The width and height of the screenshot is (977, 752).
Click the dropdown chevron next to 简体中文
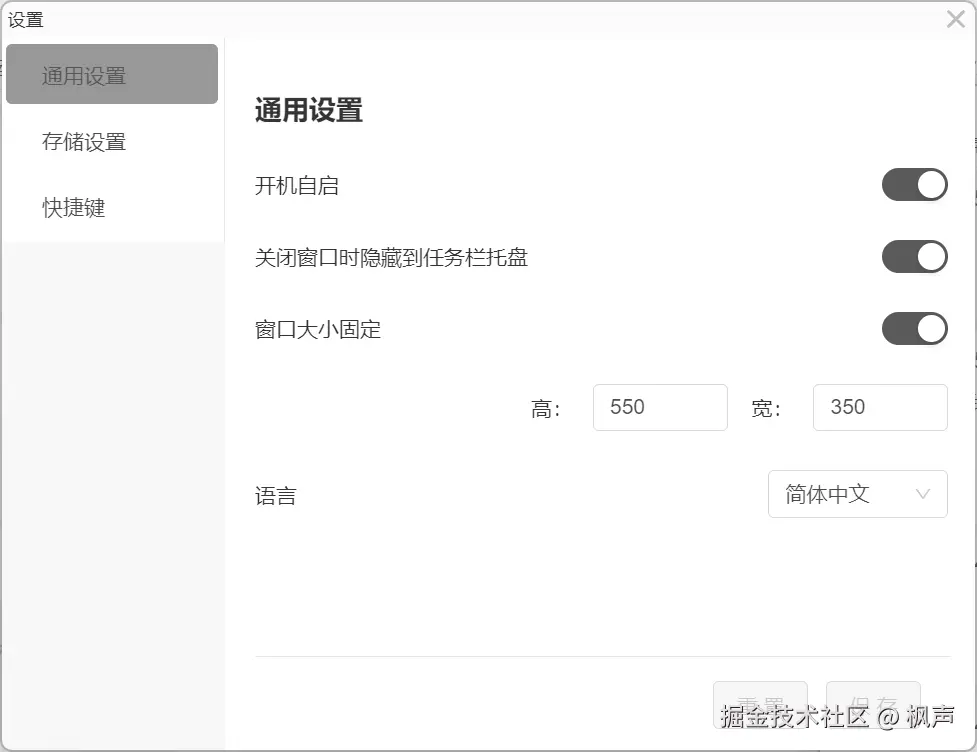pos(922,494)
